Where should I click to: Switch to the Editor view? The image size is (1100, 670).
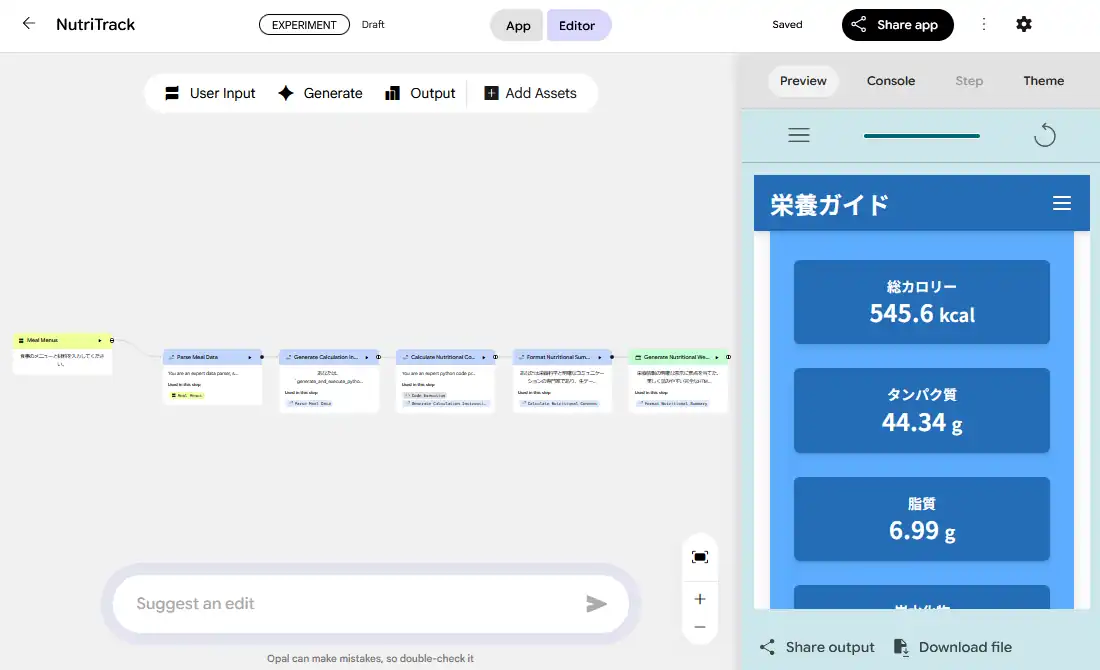(577, 25)
